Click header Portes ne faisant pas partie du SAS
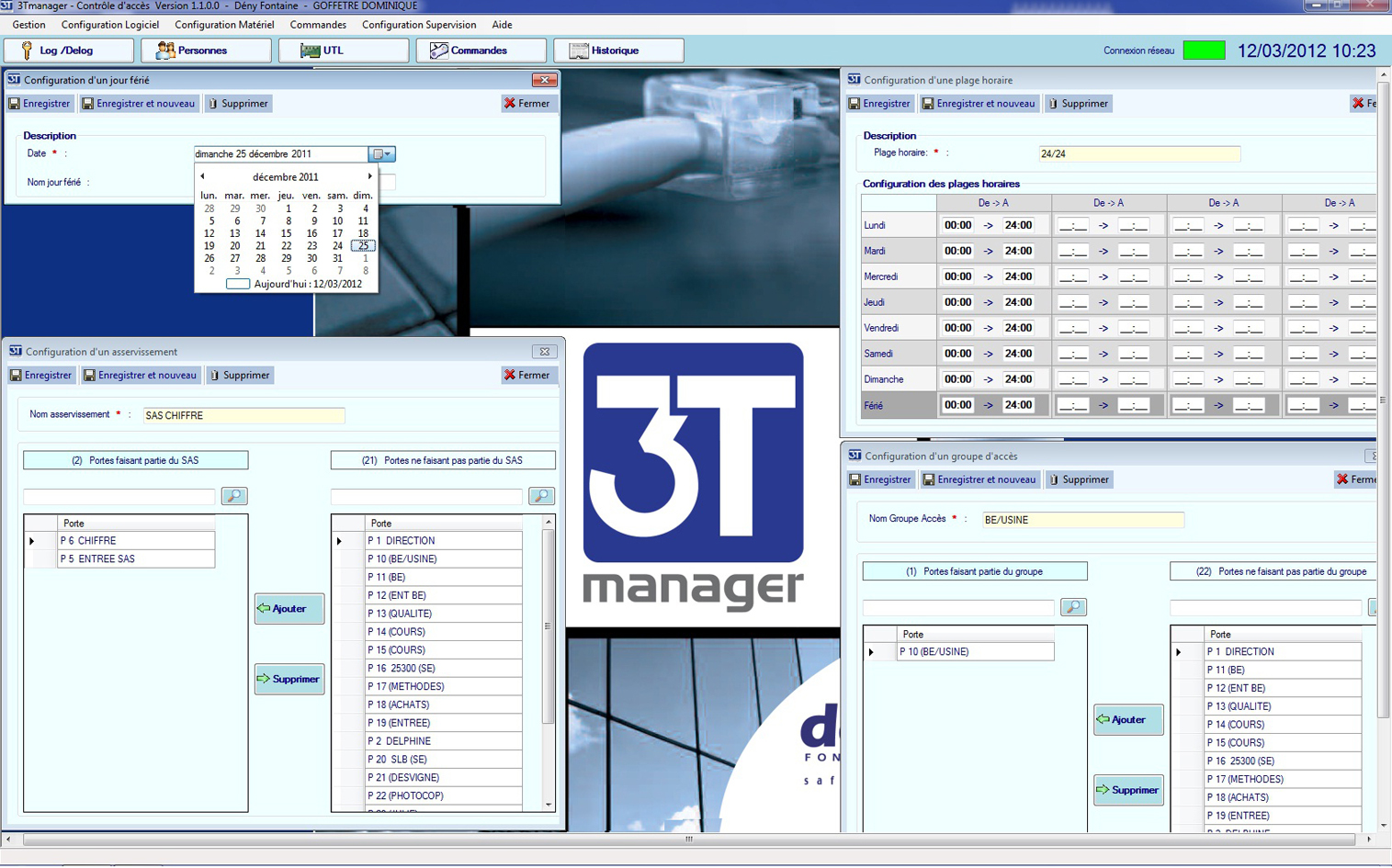1392x868 pixels. tap(443, 460)
